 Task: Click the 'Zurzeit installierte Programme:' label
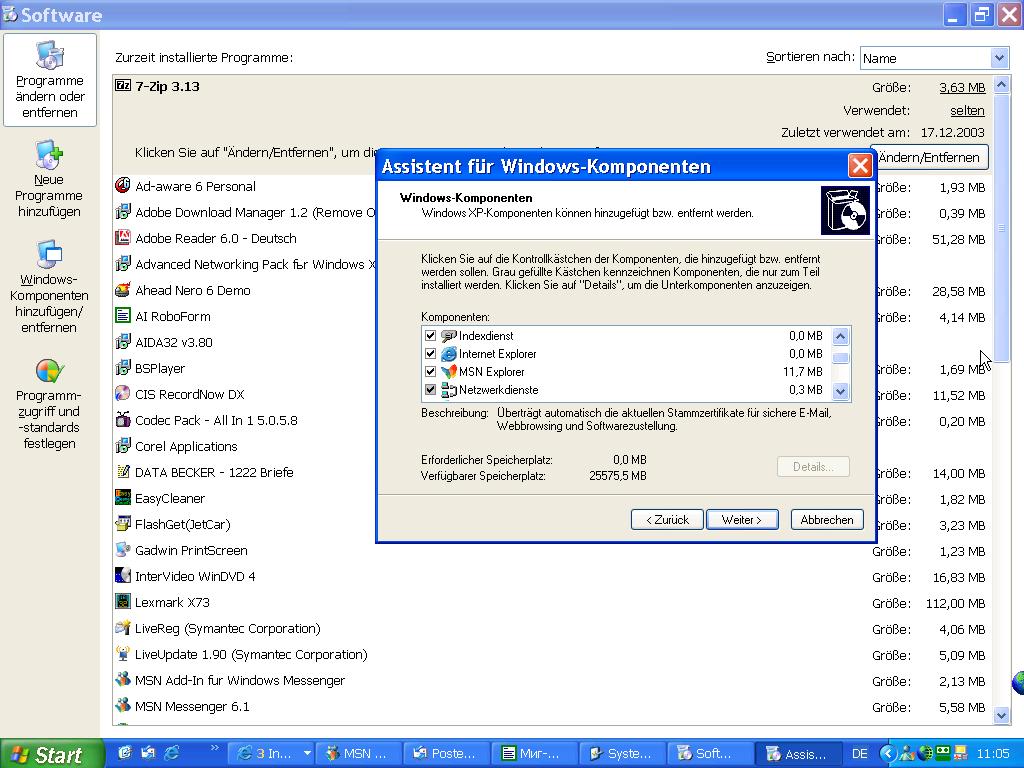click(x=204, y=57)
